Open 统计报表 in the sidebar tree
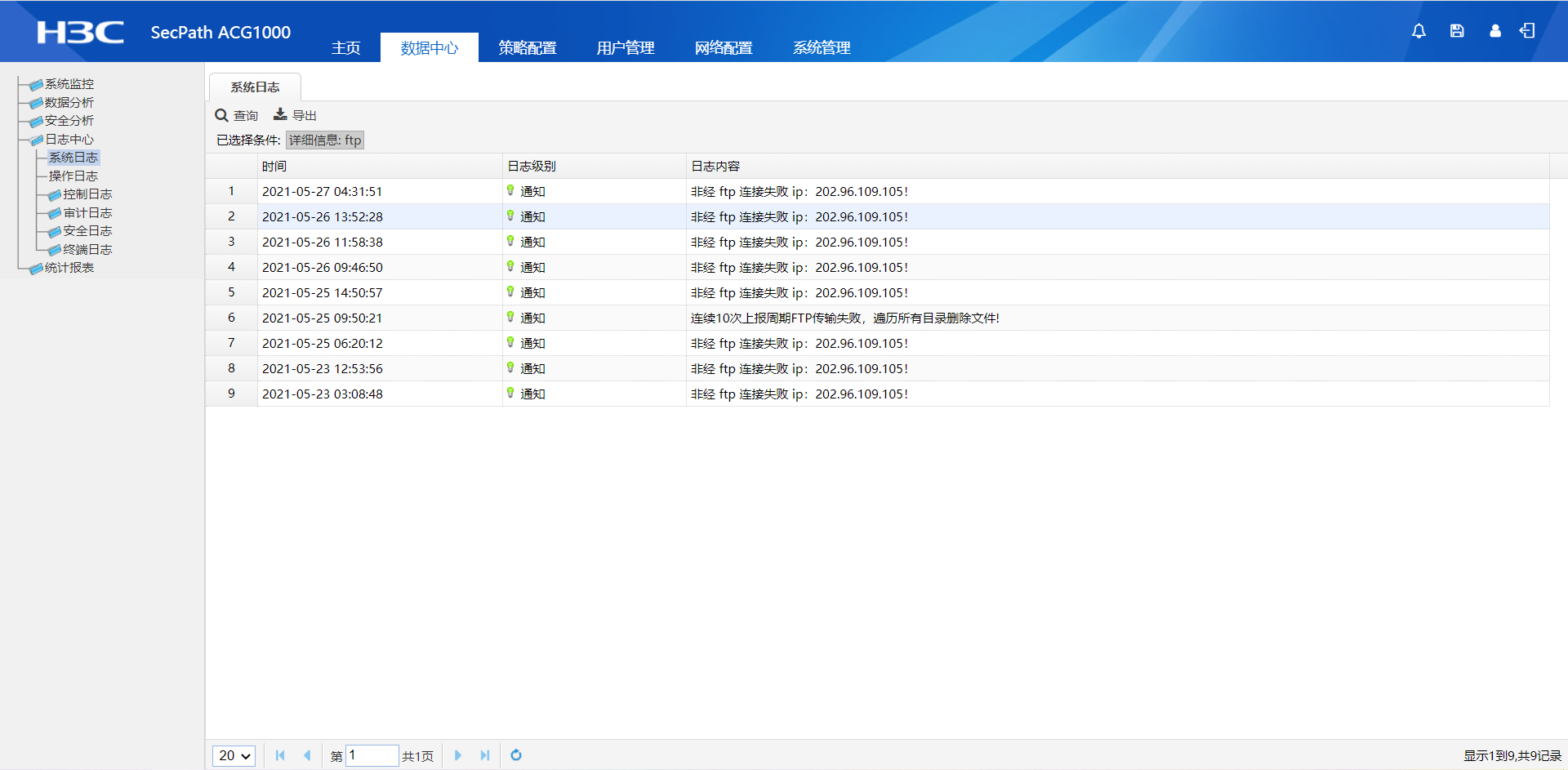This screenshot has width=1568, height=770. (69, 268)
